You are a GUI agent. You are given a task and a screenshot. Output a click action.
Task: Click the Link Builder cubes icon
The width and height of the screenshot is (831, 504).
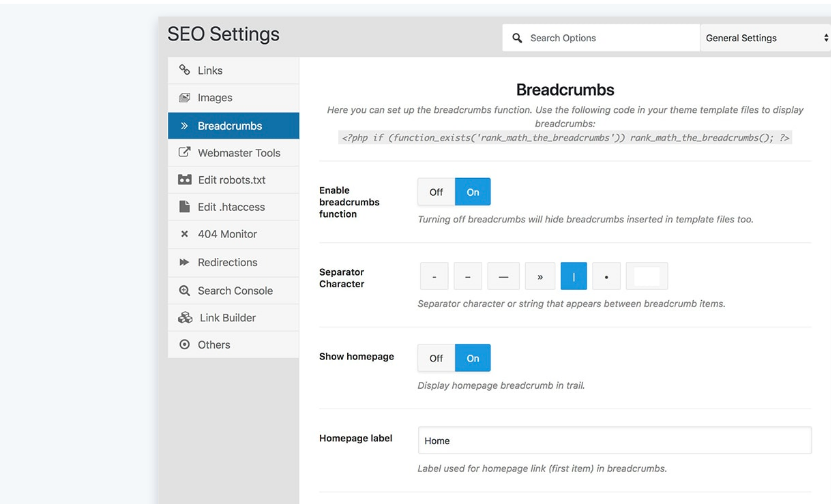185,317
